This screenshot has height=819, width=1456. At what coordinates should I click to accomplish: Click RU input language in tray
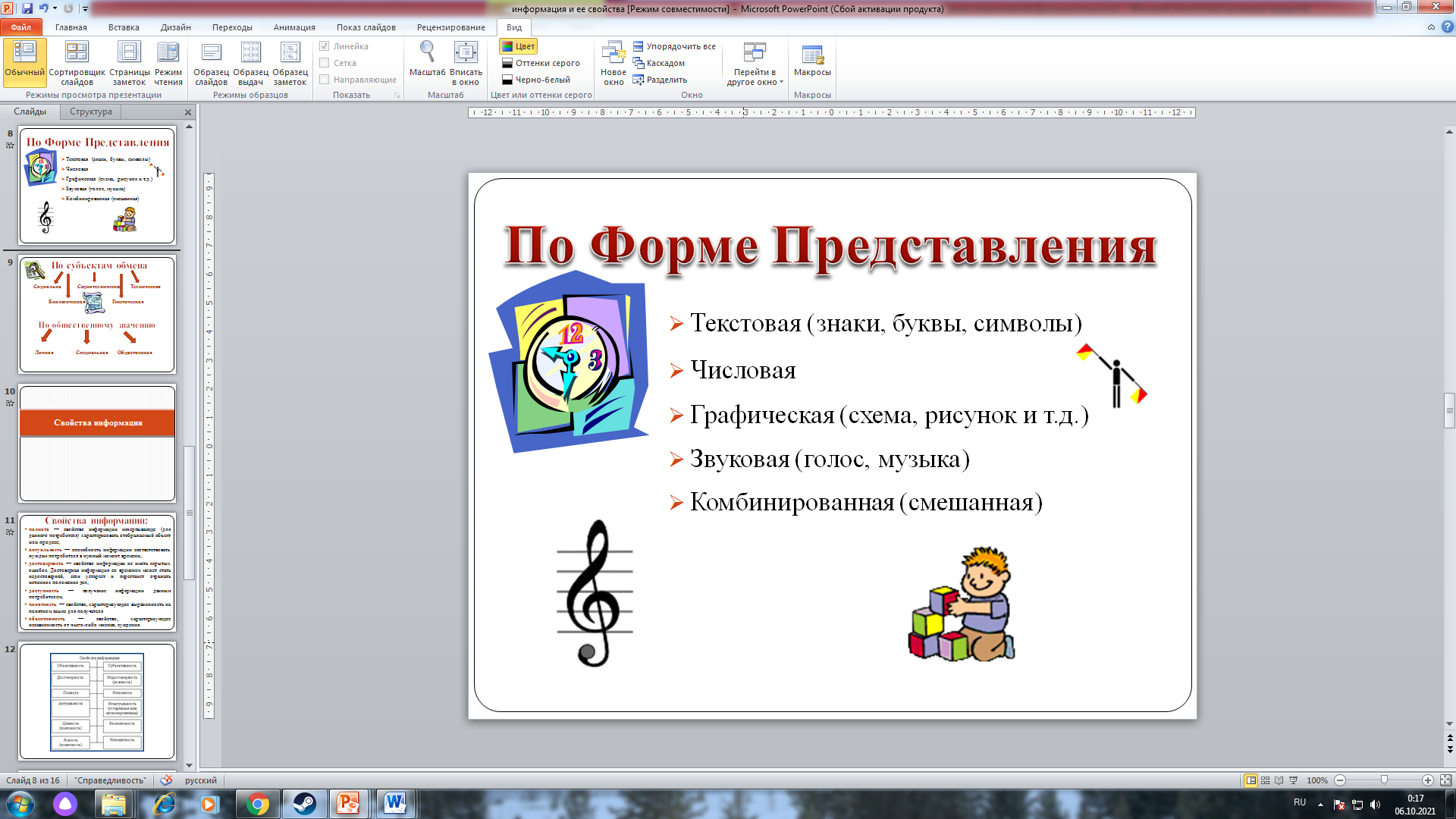[x=1300, y=802]
